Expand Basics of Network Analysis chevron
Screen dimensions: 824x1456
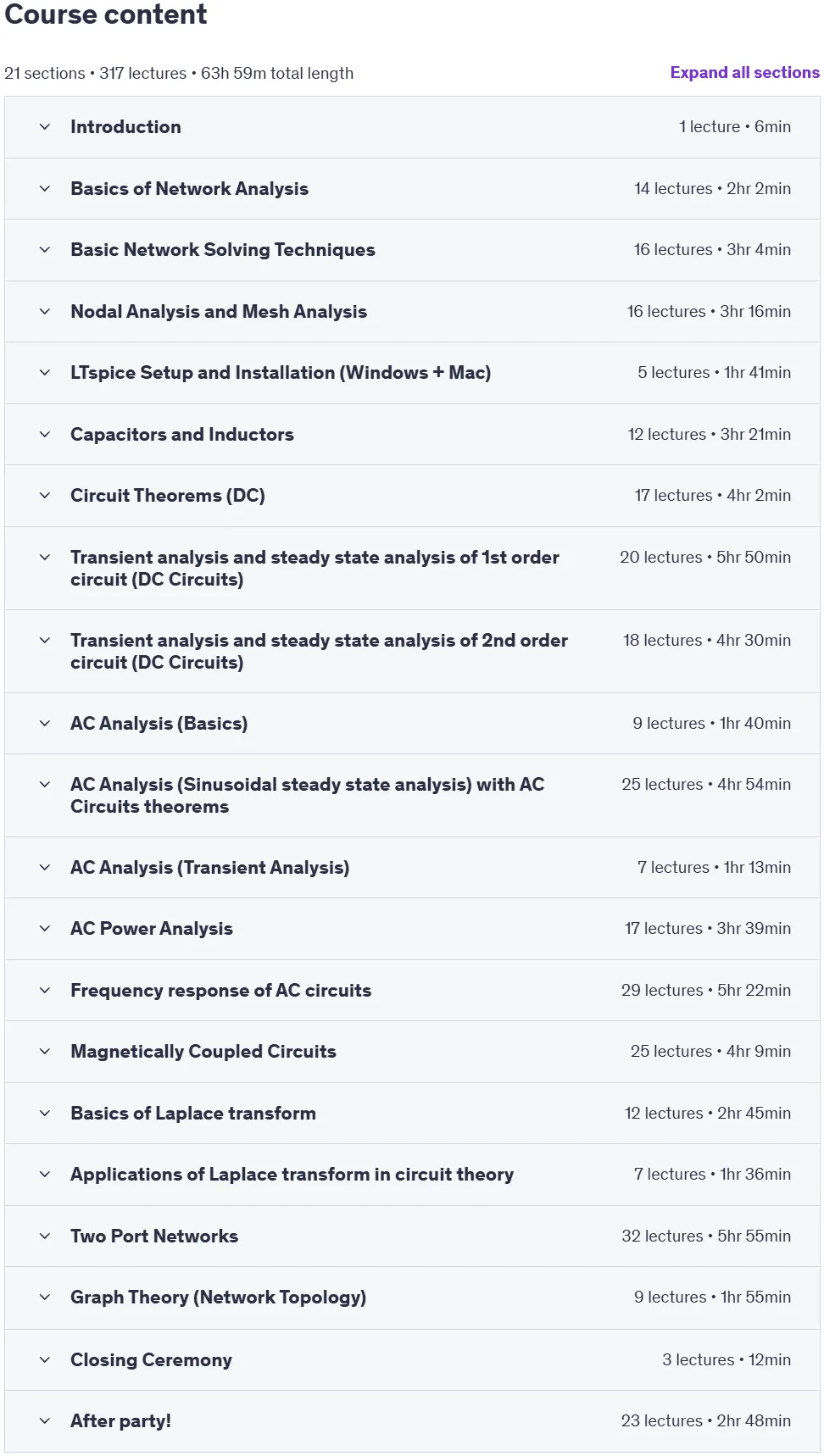click(45, 189)
